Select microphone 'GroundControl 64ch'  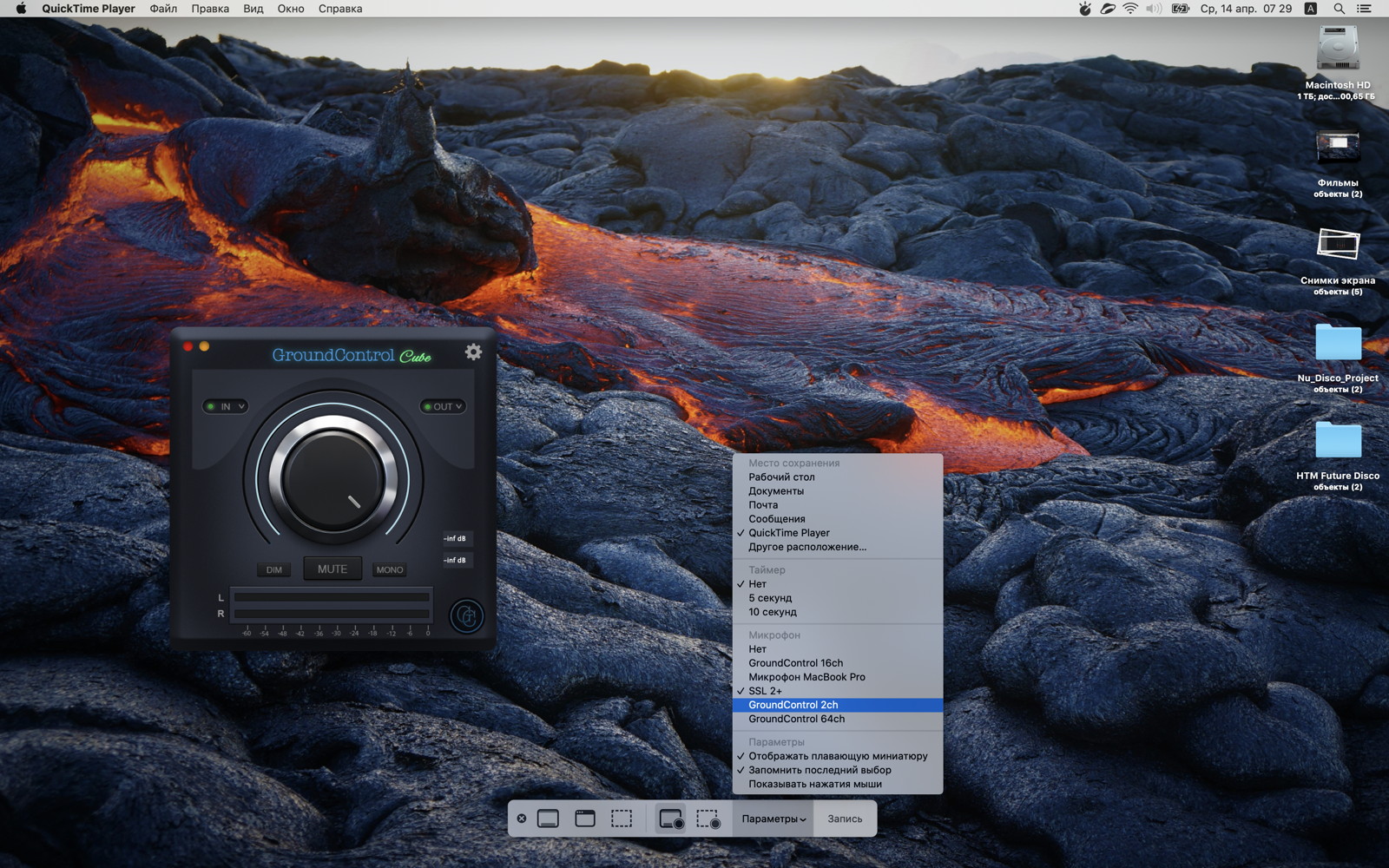click(838, 719)
